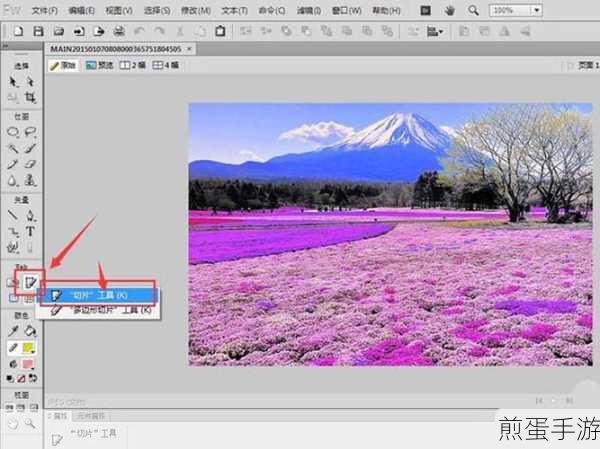Image resolution: width=600 pixels, height=449 pixels.
Task: Click the no stroke or fill button
Action: point(21,379)
